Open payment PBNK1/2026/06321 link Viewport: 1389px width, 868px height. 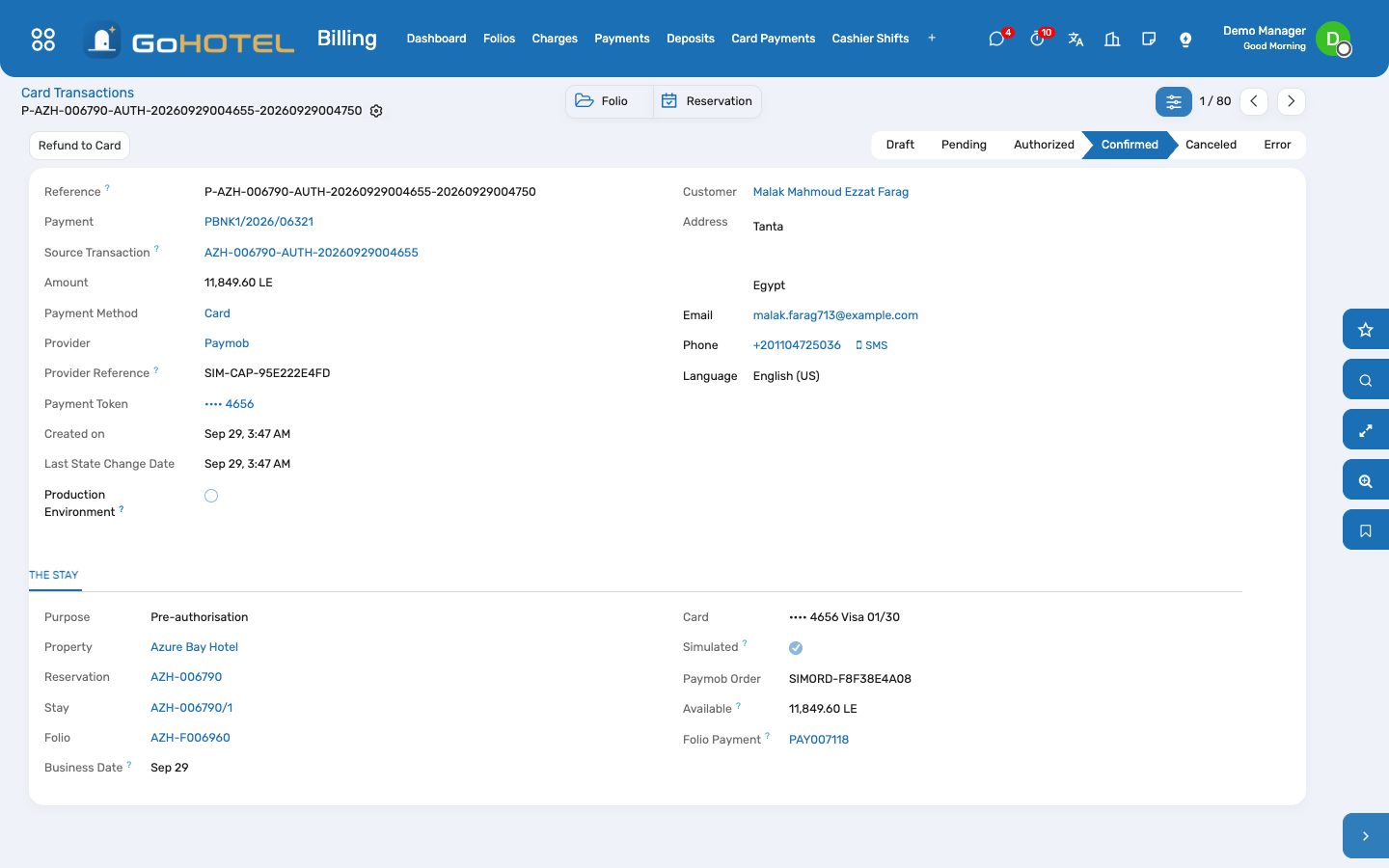259,222
